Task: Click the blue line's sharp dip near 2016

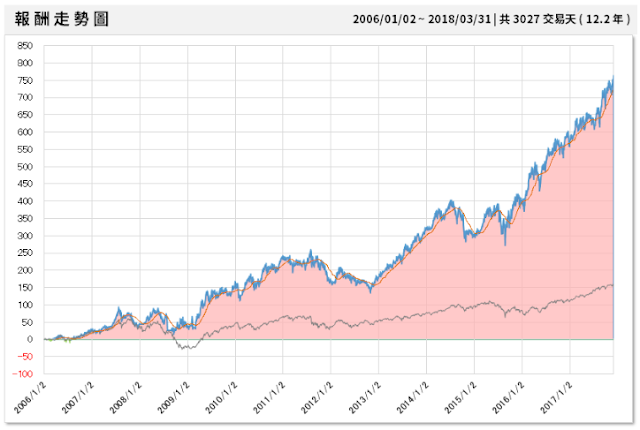Action: [505, 244]
